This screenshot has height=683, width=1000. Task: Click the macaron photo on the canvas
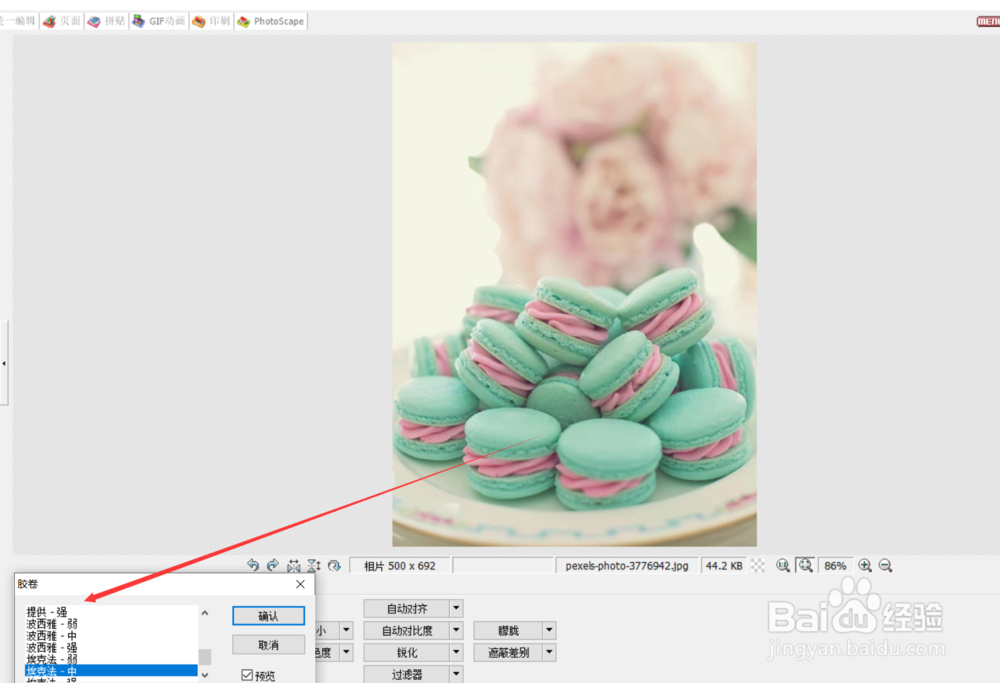pyautogui.click(x=574, y=294)
